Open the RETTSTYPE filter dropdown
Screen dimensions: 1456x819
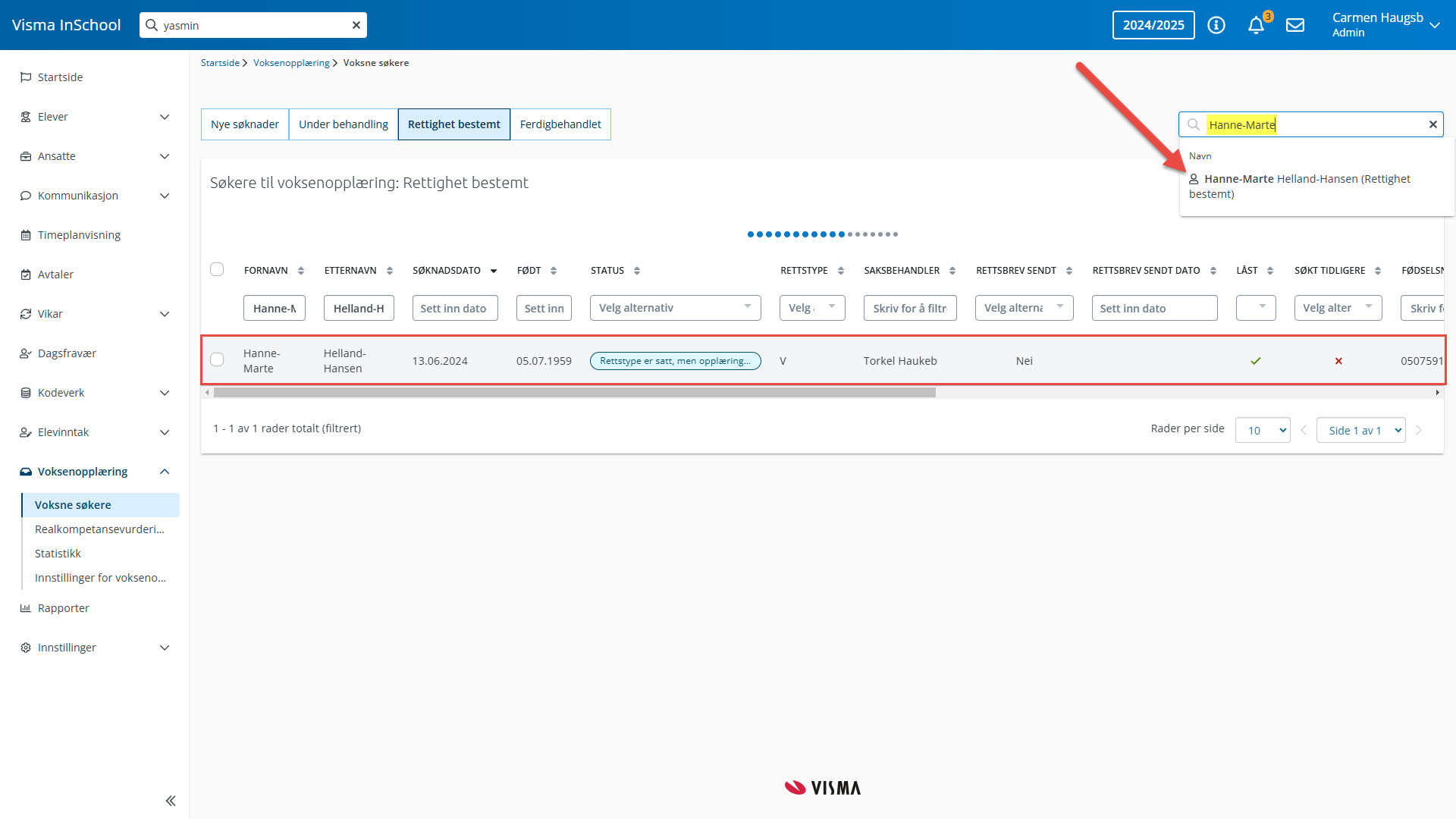[x=812, y=308]
